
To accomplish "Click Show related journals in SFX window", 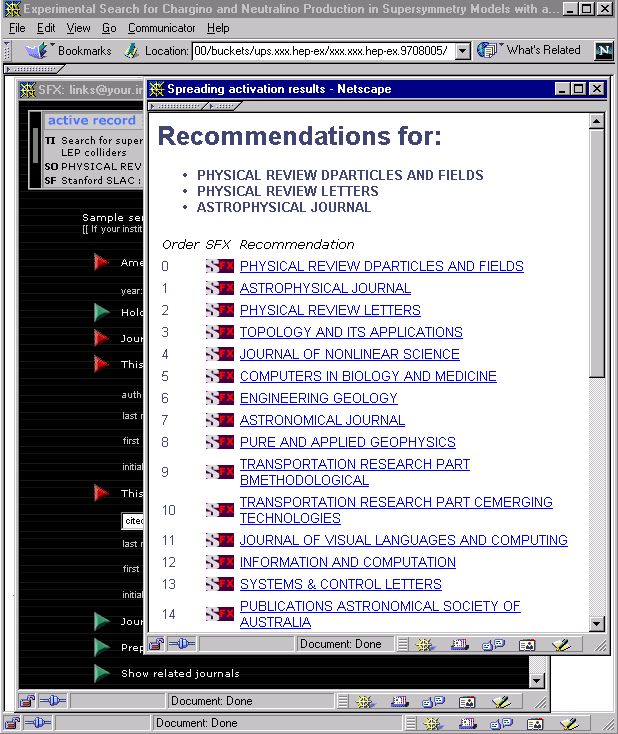I will (x=180, y=673).
